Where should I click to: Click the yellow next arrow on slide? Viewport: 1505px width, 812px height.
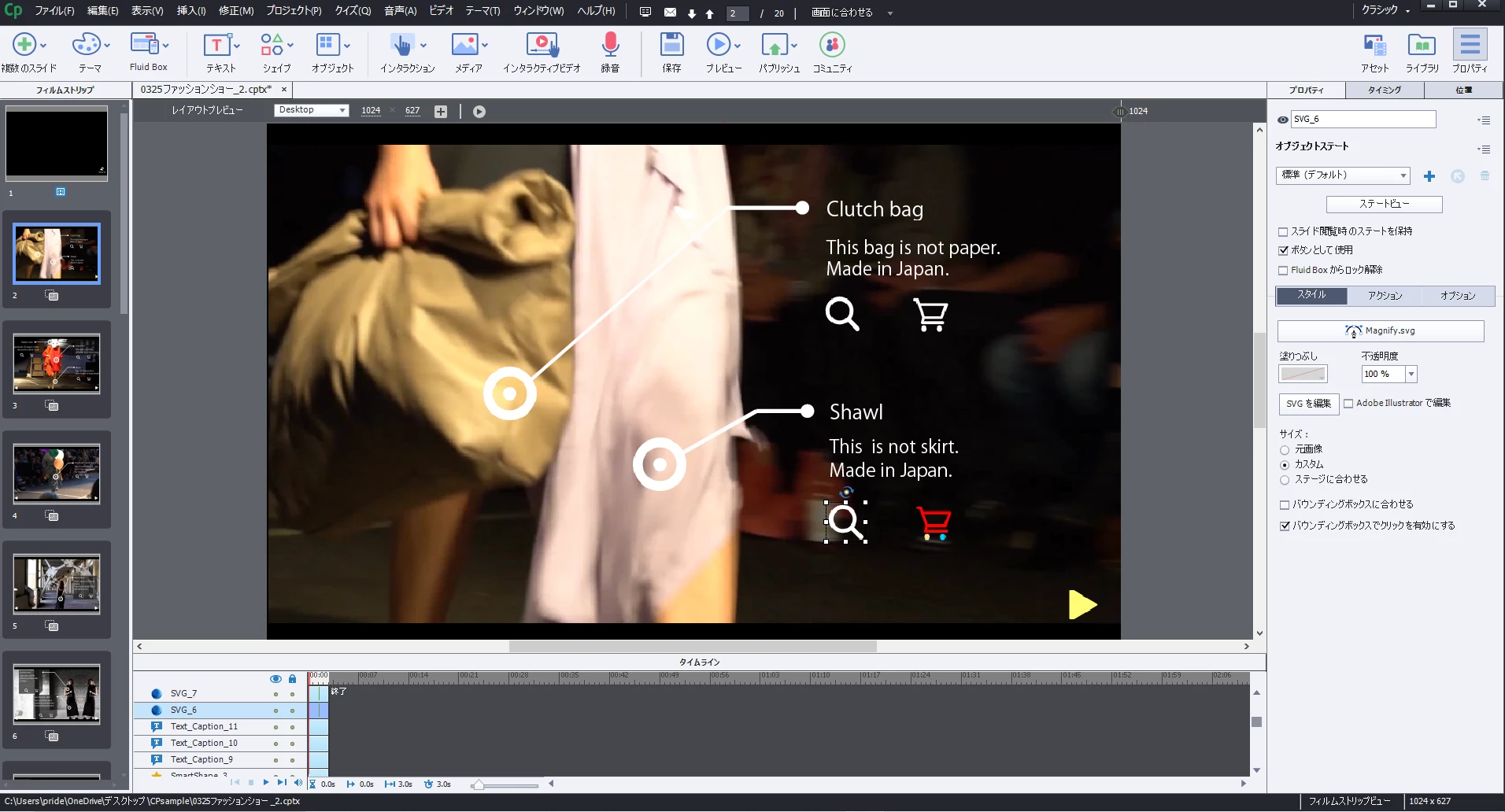tap(1083, 605)
